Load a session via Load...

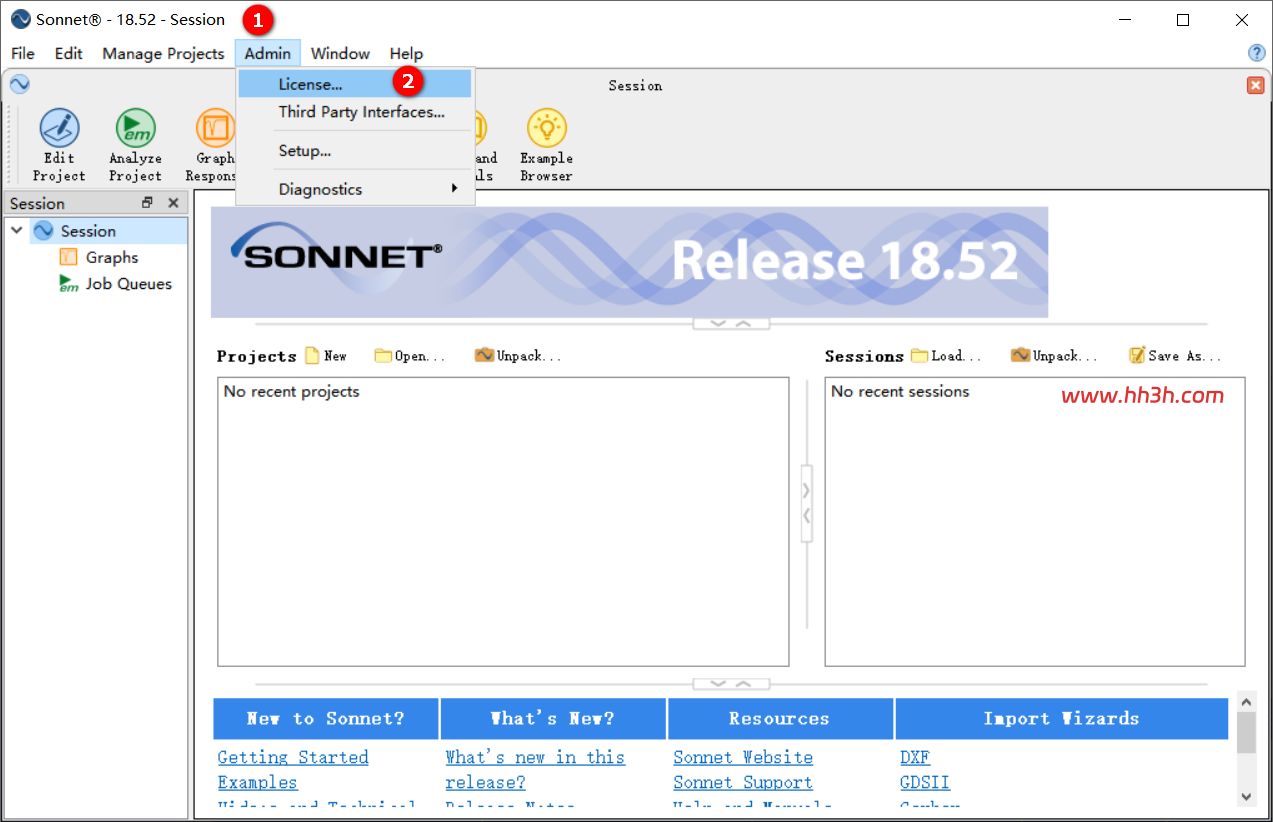pos(946,356)
